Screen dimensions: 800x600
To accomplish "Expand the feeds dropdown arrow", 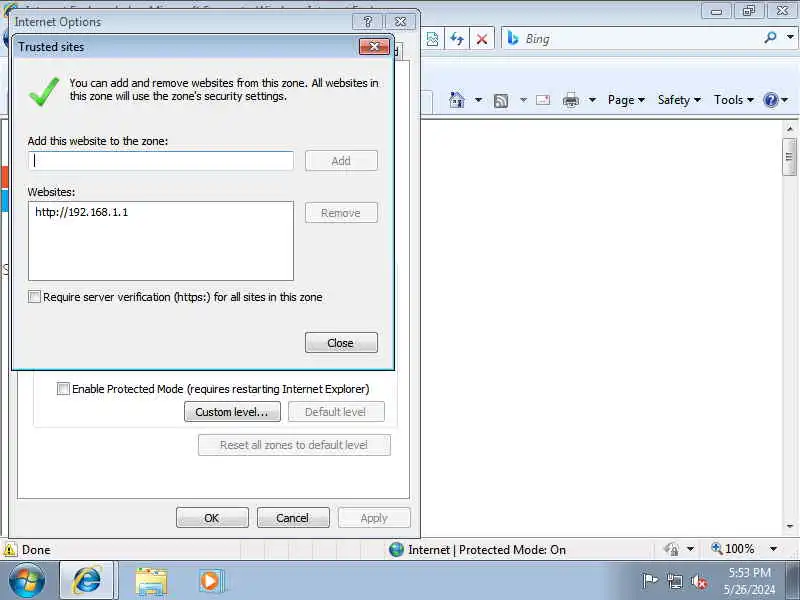I will point(523,99).
